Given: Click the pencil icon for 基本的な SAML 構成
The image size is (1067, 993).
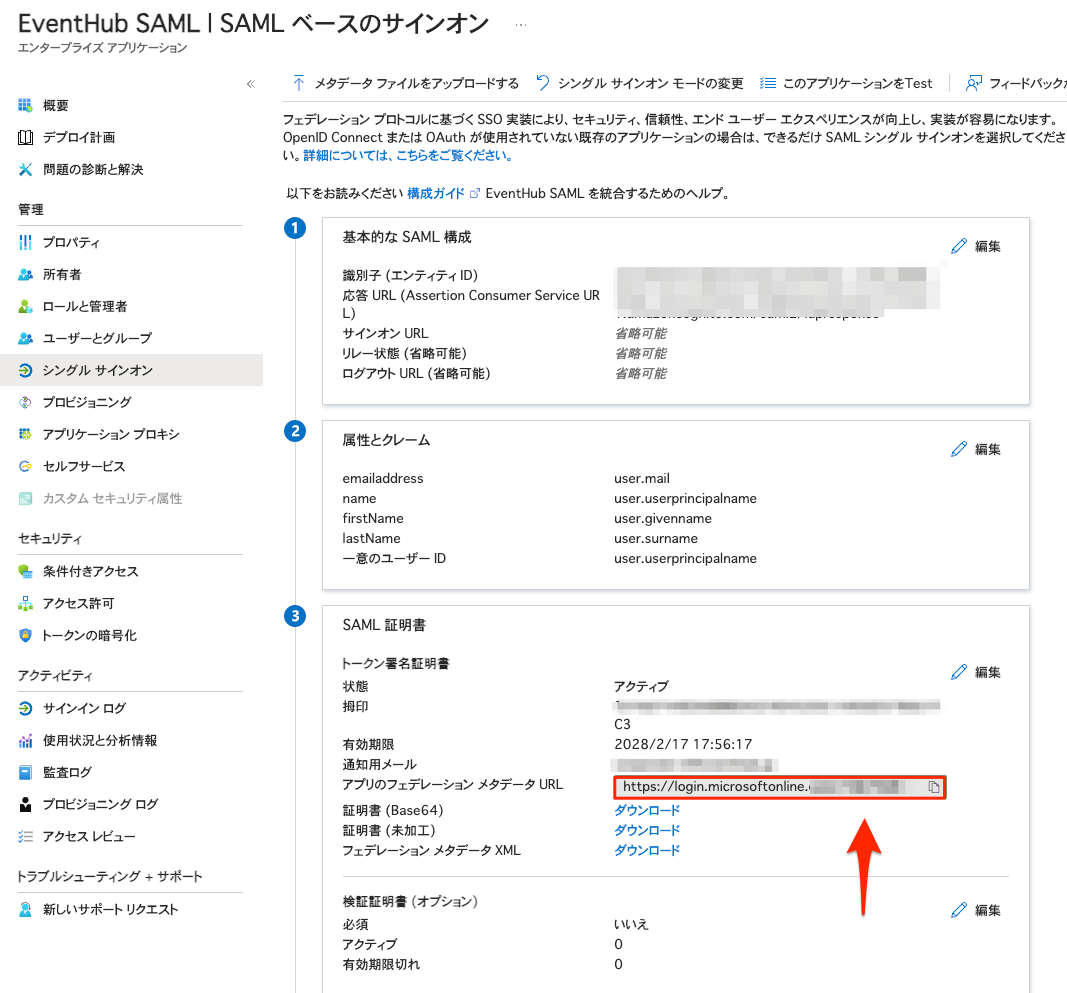Looking at the screenshot, I should point(959,246).
